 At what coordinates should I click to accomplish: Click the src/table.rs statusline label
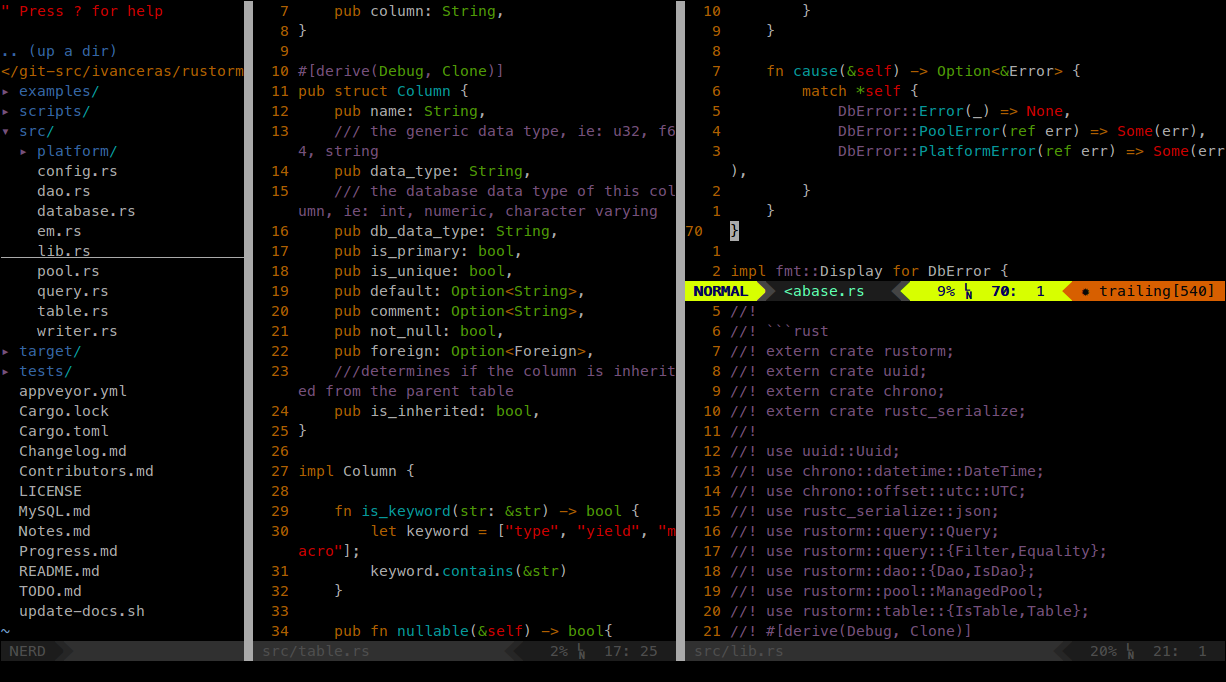[x=316, y=651]
